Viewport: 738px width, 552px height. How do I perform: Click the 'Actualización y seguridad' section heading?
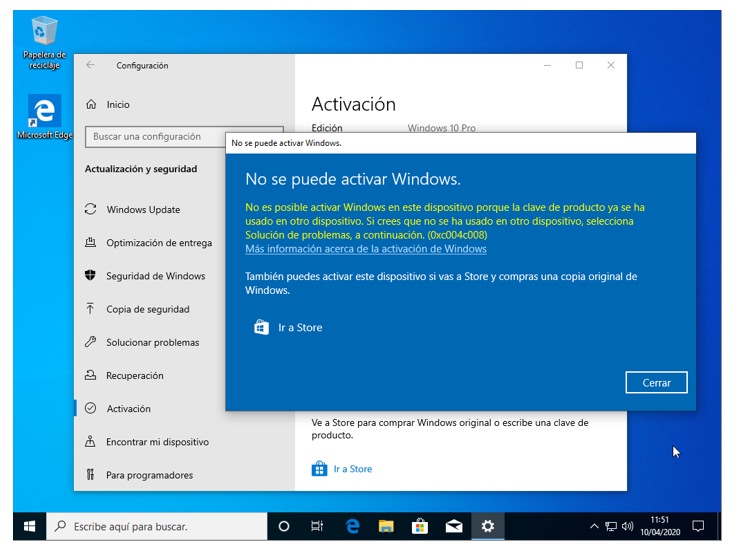point(141,169)
